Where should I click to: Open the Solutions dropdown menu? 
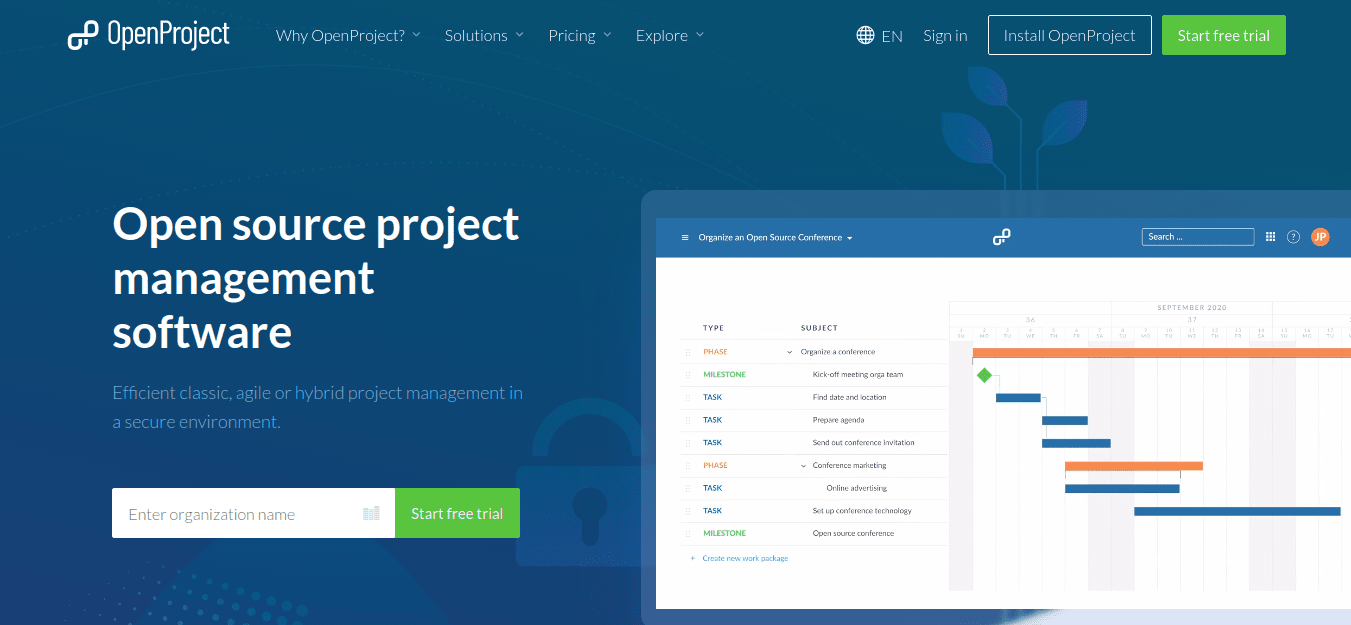484,35
